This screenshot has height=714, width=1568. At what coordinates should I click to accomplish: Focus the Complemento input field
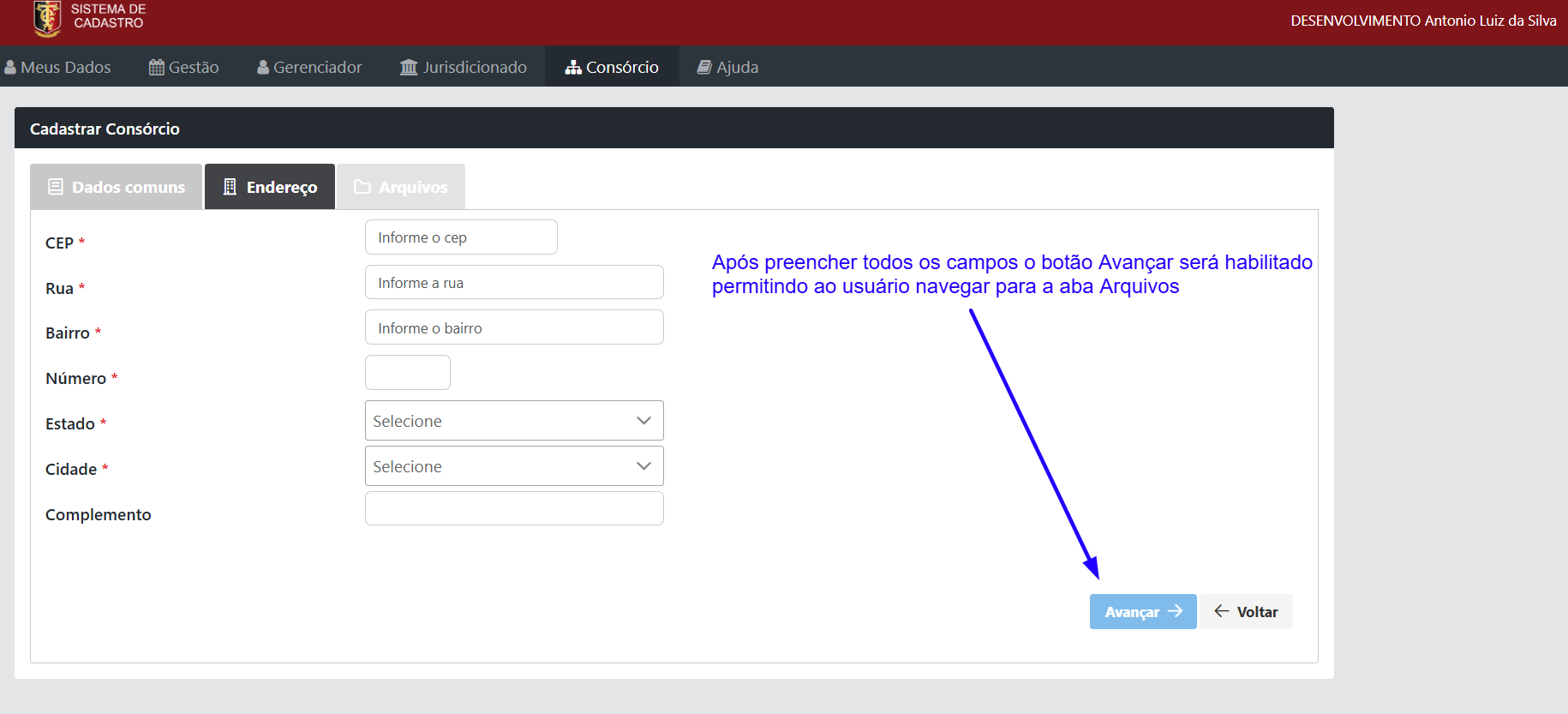click(x=514, y=508)
